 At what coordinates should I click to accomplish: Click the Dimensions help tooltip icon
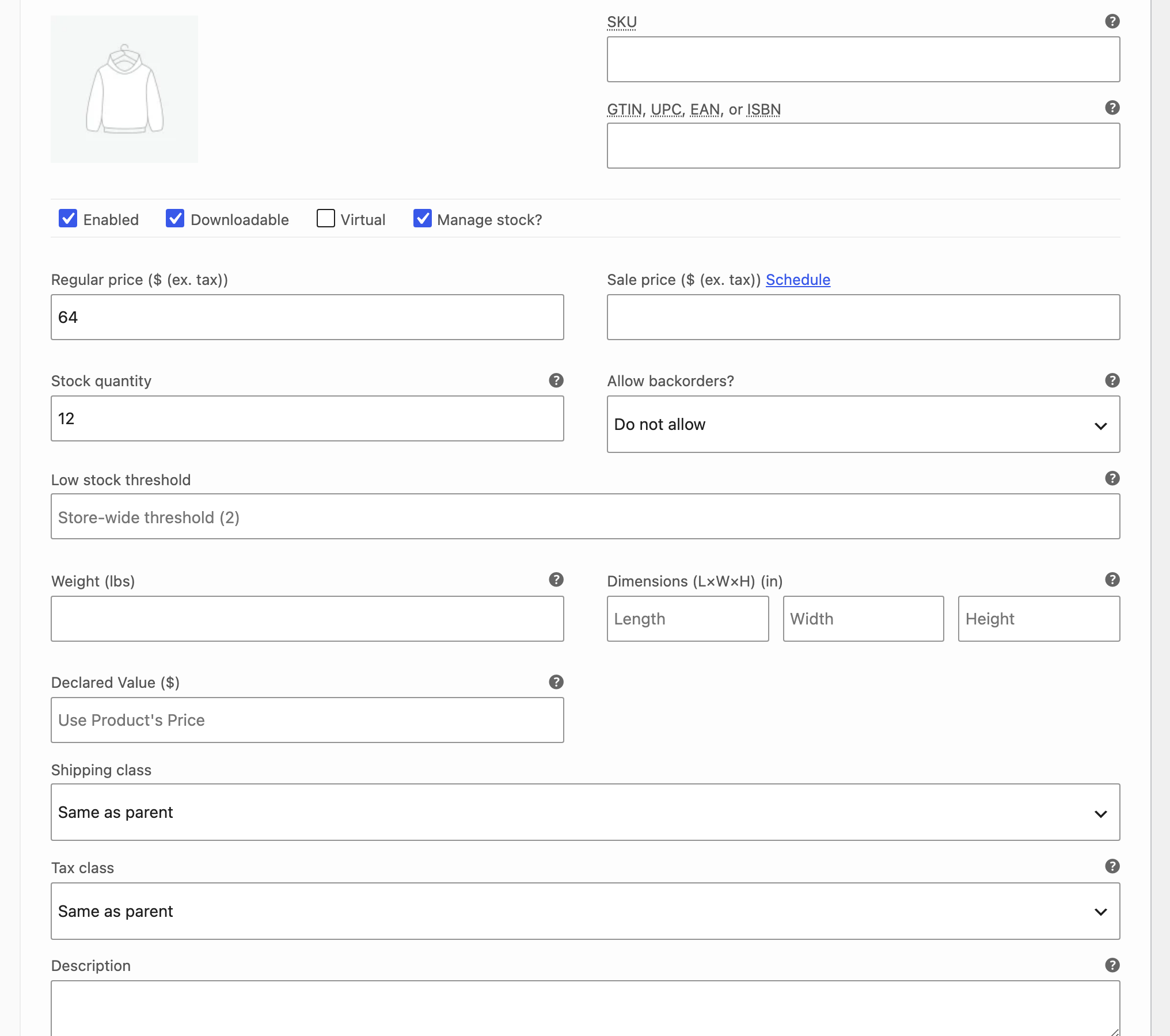(1112, 580)
